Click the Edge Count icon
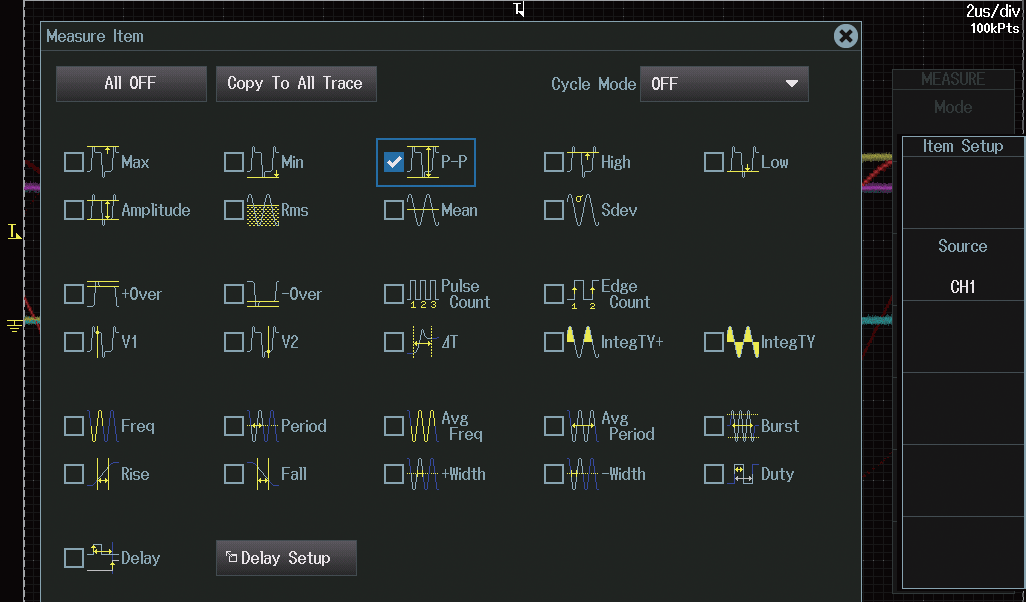This screenshot has height=602, width=1026. pos(582,294)
